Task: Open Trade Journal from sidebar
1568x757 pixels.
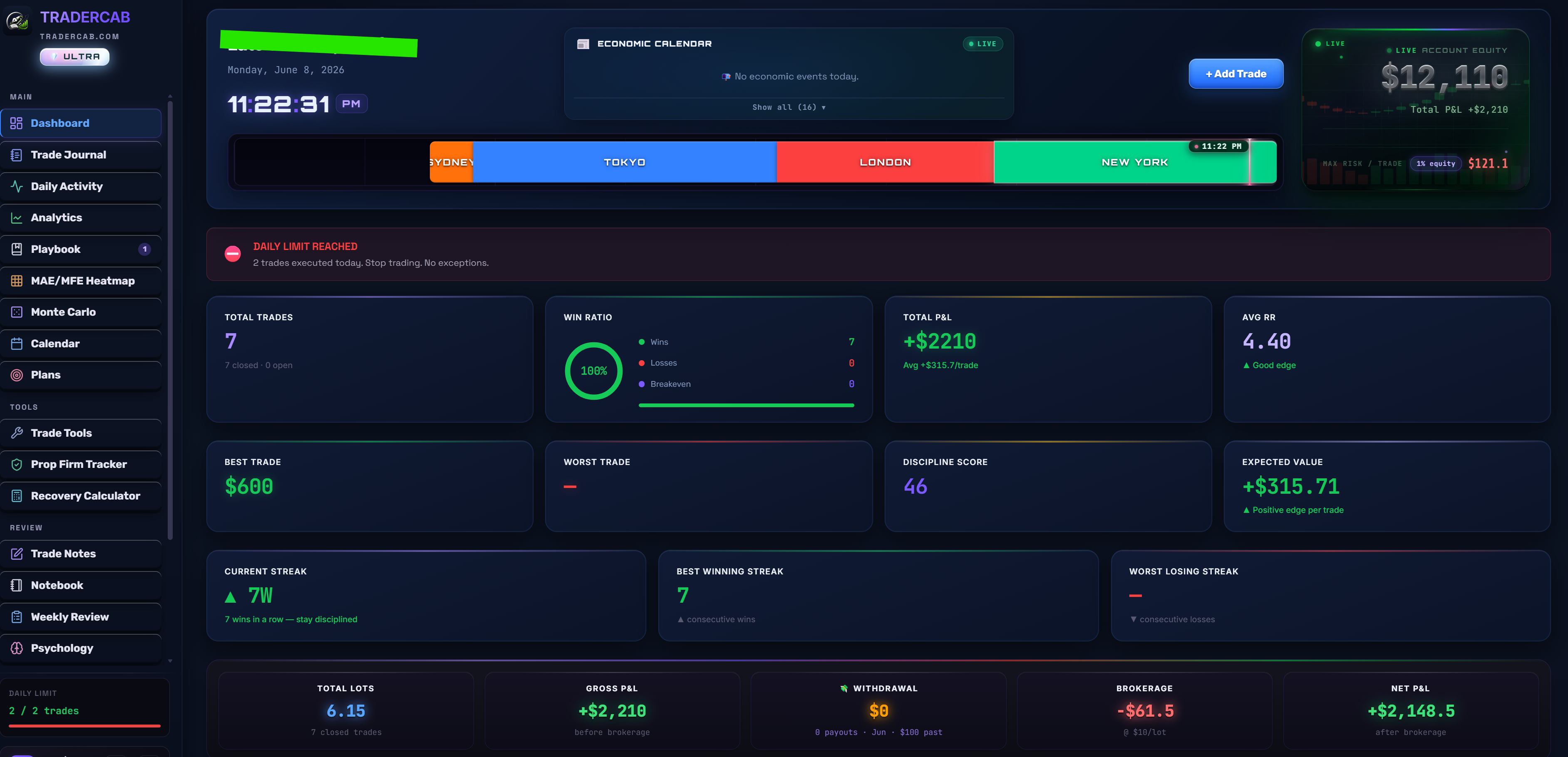Action: (80, 155)
